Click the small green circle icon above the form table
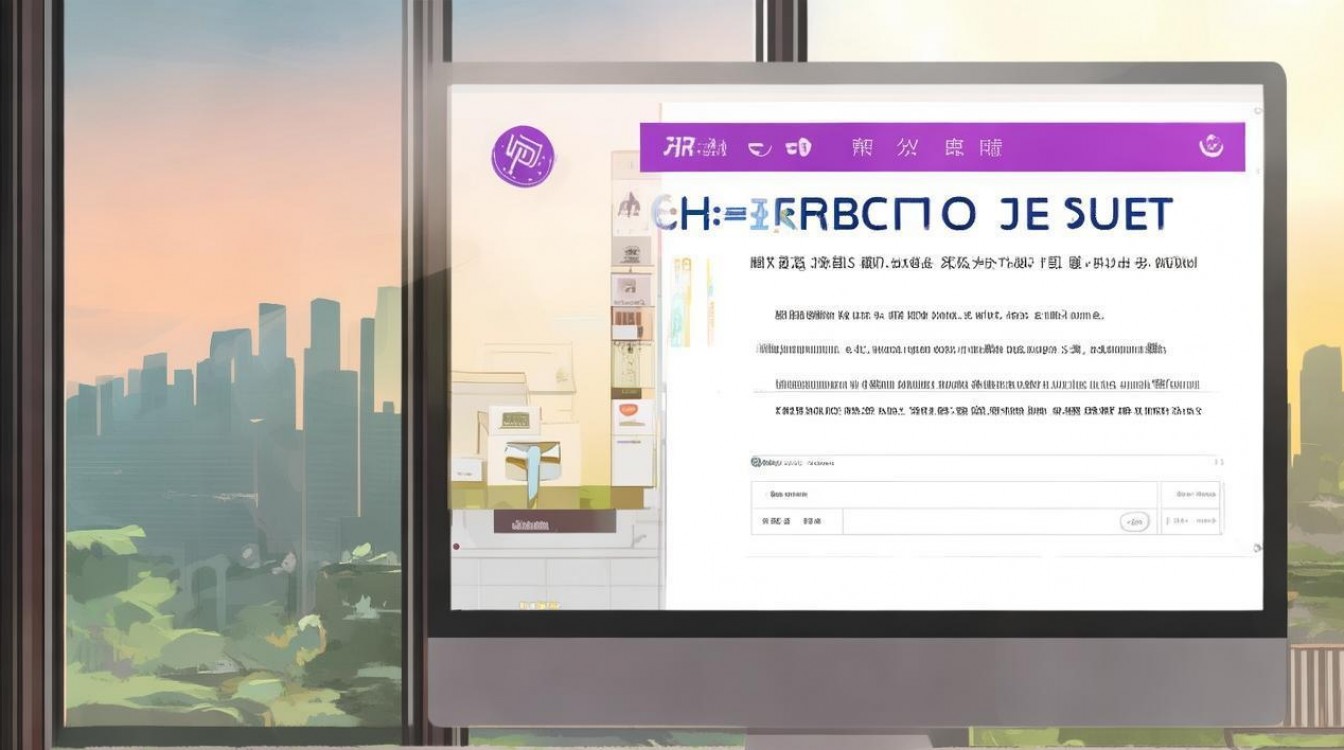 757,462
